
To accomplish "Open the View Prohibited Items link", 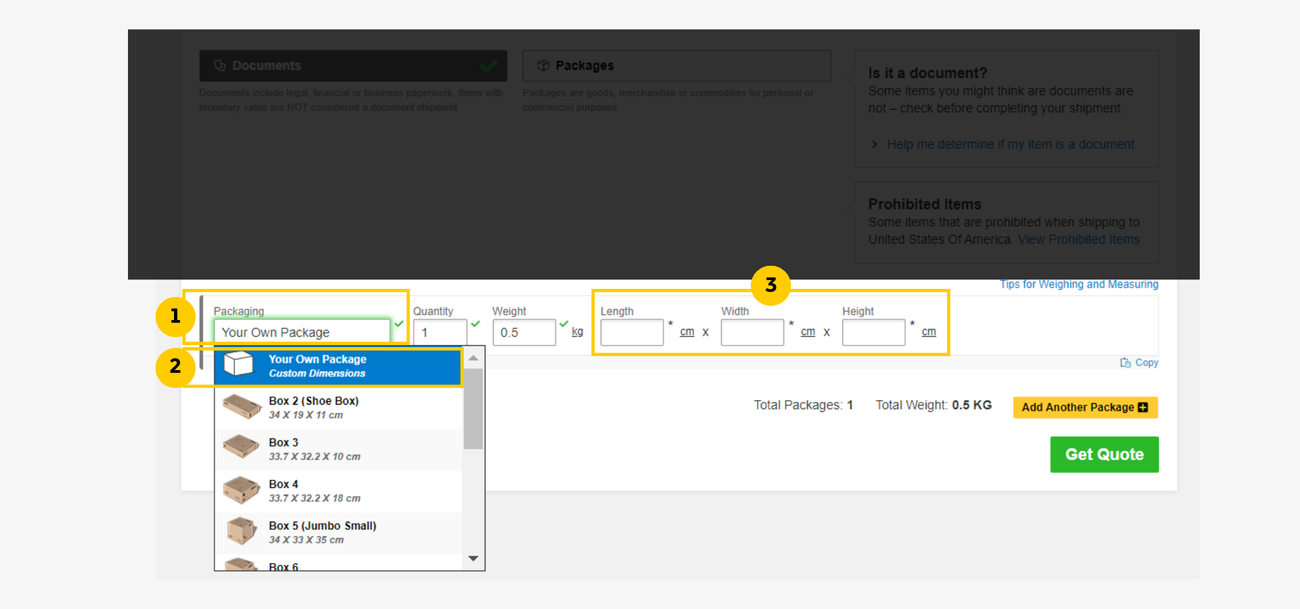I will 1079,239.
